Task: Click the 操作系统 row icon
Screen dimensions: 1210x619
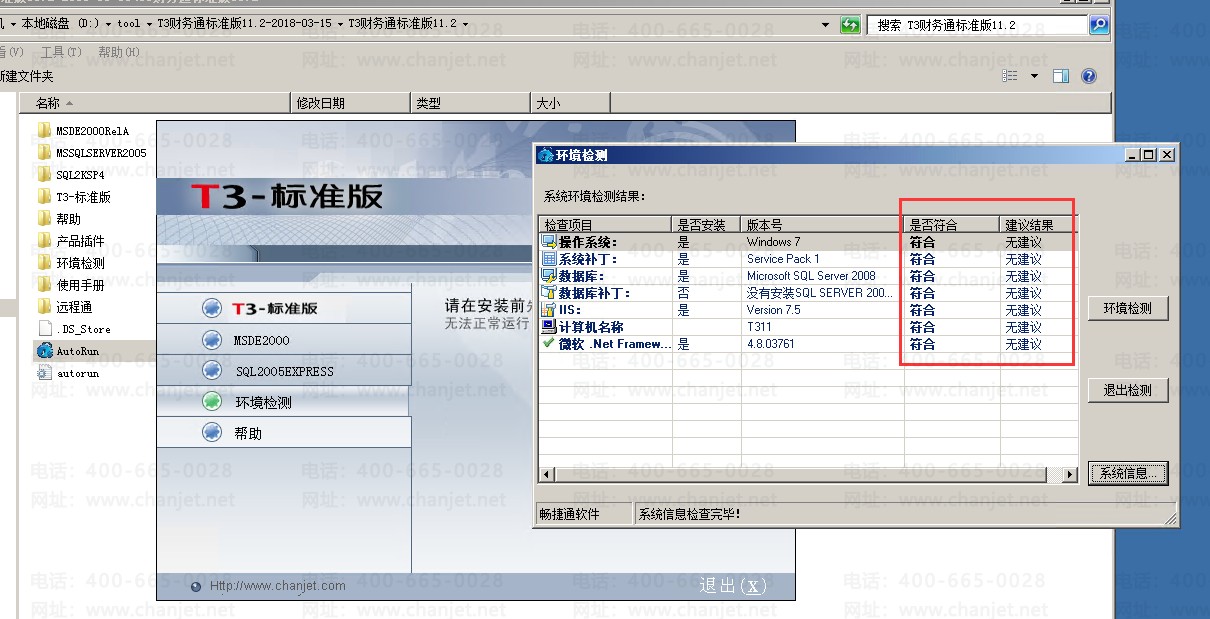Action: coord(548,242)
